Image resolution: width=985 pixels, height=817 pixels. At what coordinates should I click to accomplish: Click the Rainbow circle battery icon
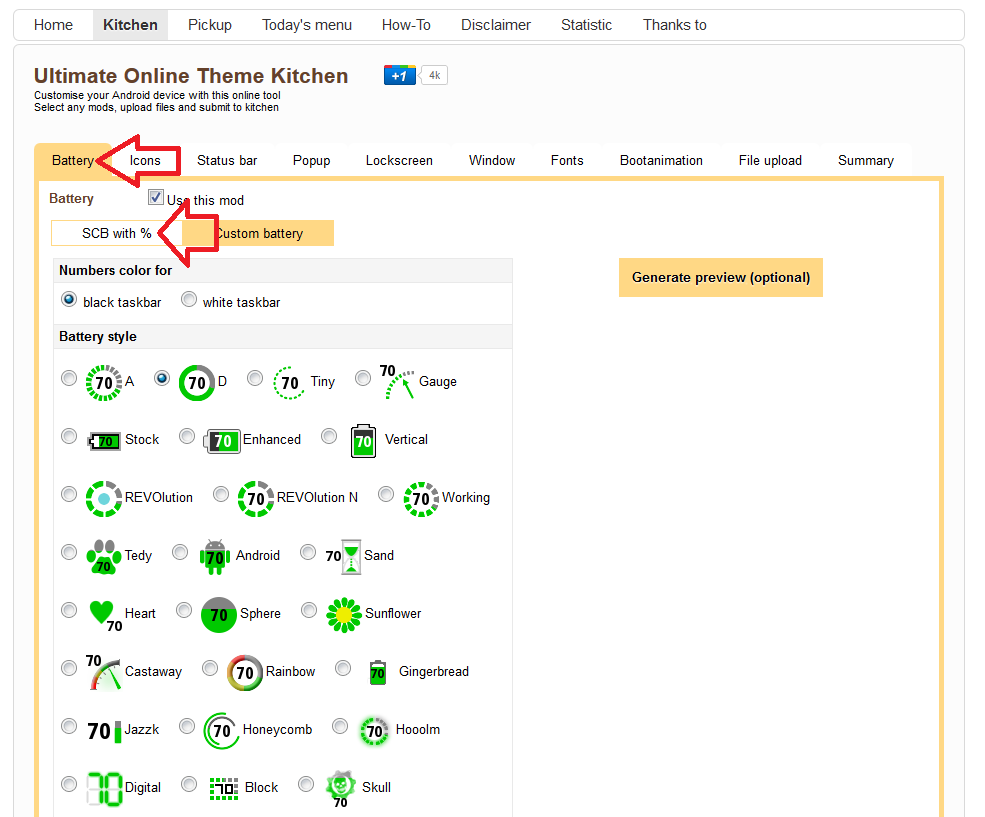[245, 673]
